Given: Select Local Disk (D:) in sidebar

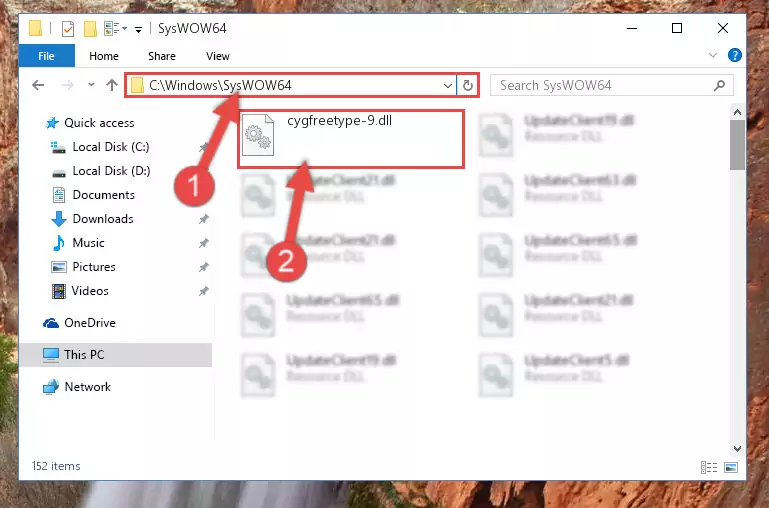Looking at the screenshot, I should click(111, 171).
